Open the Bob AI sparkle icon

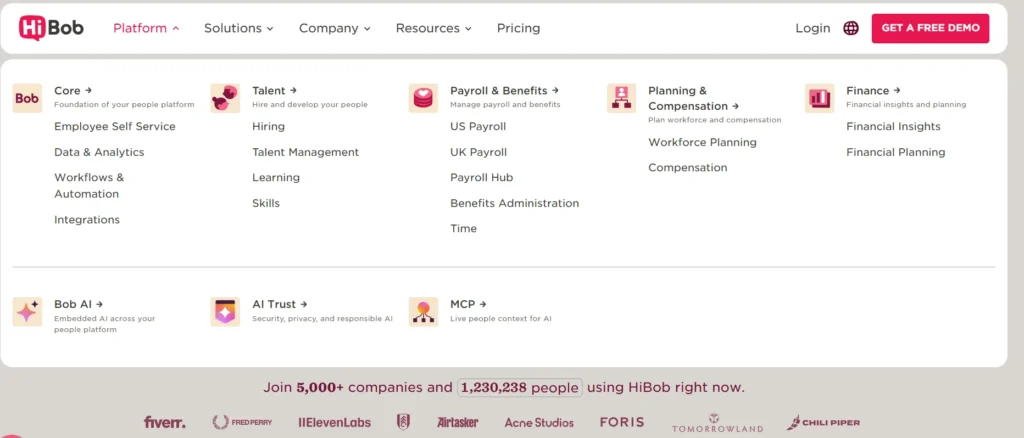pos(27,312)
